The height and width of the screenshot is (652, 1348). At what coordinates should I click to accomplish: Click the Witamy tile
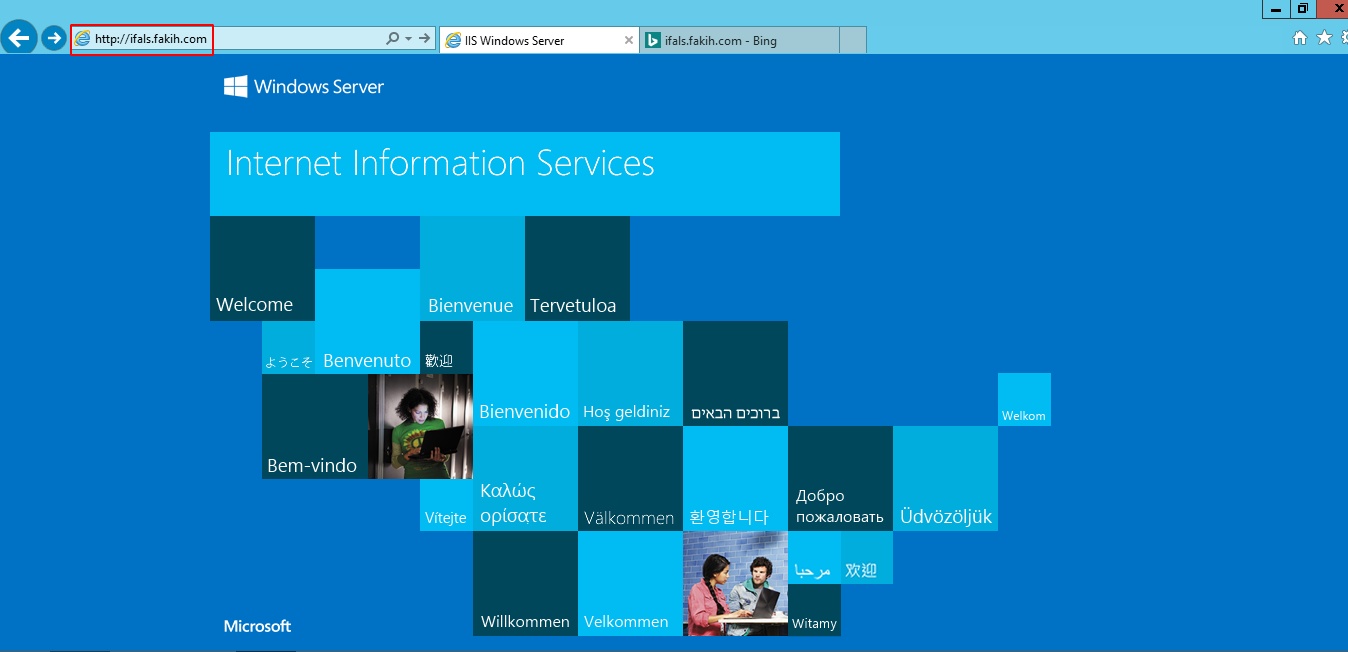pos(814,610)
